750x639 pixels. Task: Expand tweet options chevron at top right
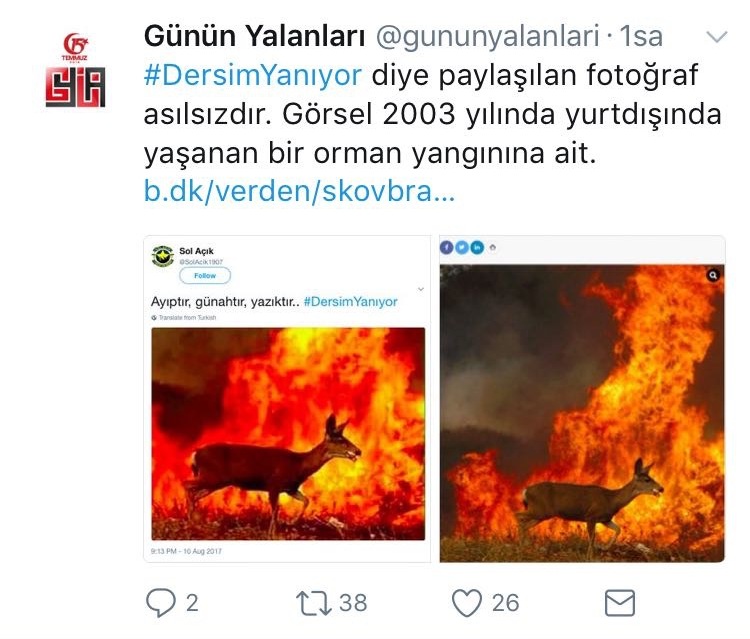717,37
